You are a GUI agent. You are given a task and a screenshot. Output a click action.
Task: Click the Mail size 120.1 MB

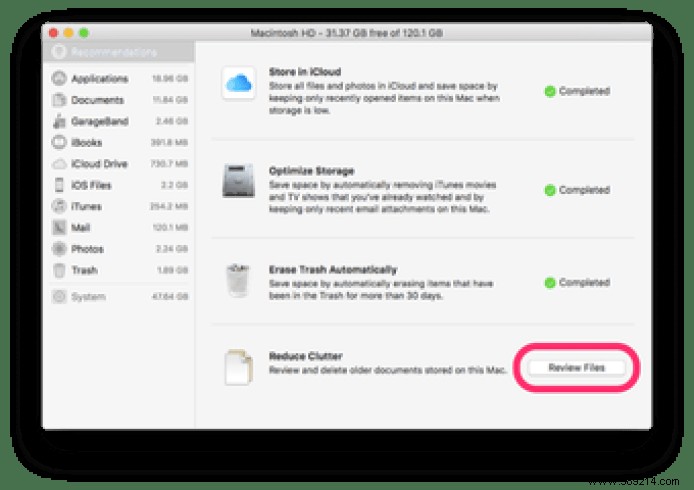click(170, 228)
